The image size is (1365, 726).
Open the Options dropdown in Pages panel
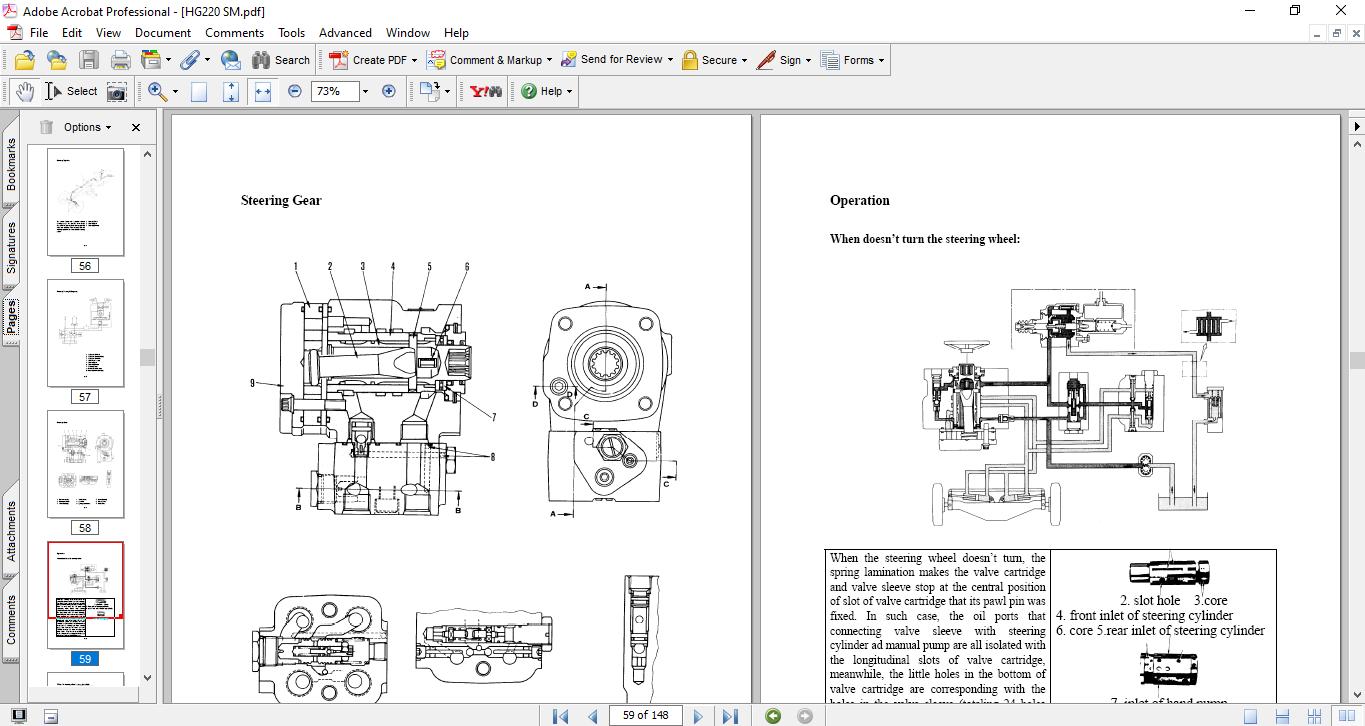point(88,127)
